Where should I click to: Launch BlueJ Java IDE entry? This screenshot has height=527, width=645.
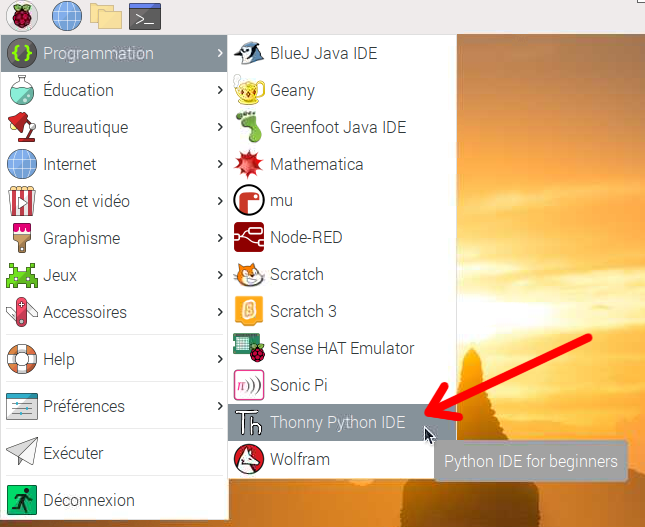click(x=342, y=53)
